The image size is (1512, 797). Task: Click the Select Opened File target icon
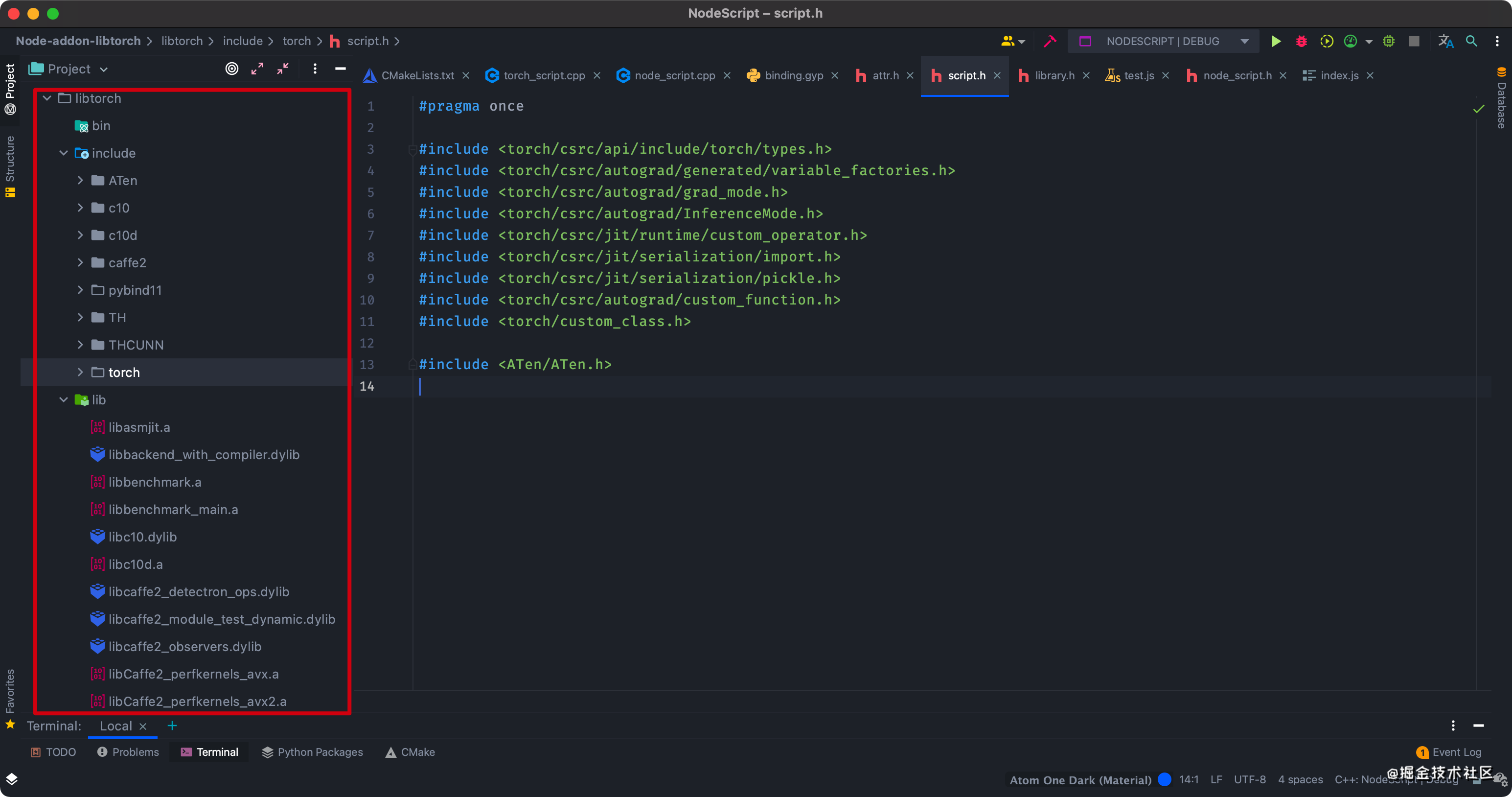(x=232, y=69)
